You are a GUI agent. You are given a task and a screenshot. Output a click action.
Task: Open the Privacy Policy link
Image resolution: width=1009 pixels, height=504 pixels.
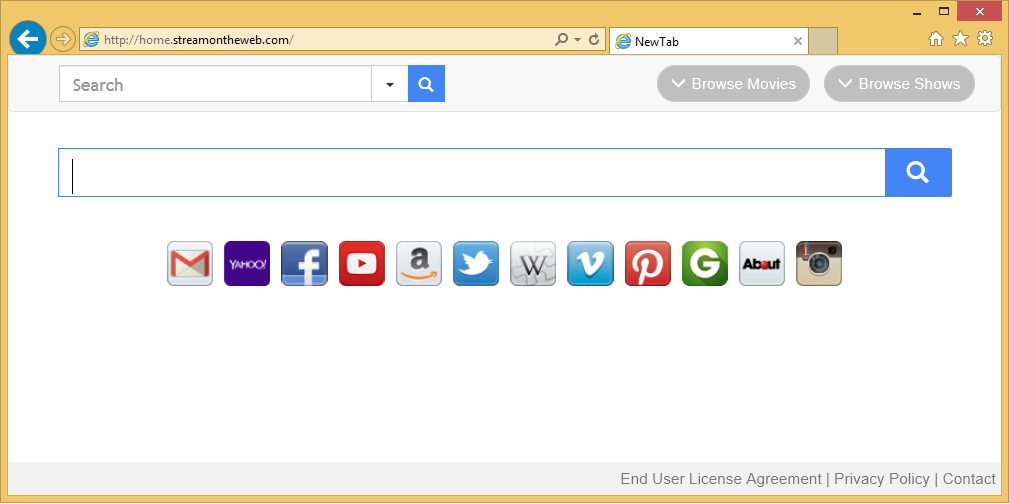click(882, 479)
